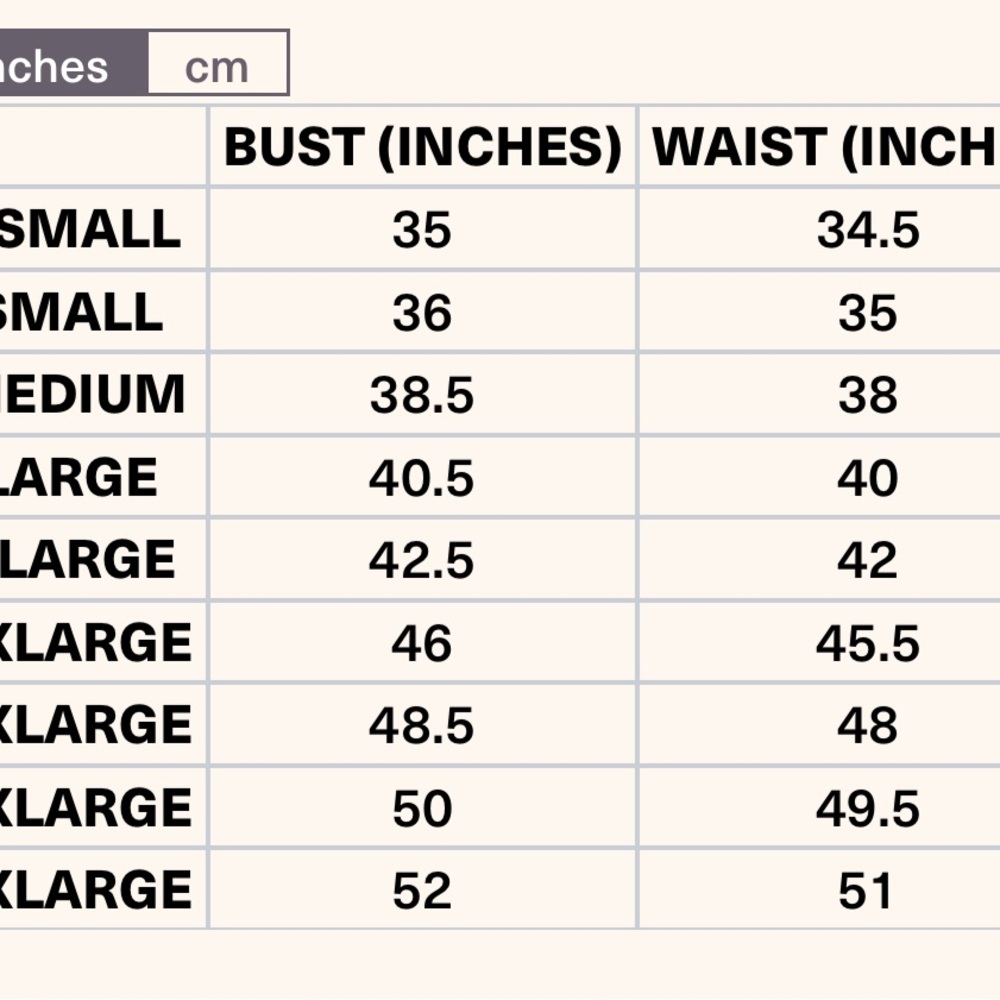This screenshot has height=1000, width=1000.
Task: Click the bust value 50
Action: click(x=422, y=808)
